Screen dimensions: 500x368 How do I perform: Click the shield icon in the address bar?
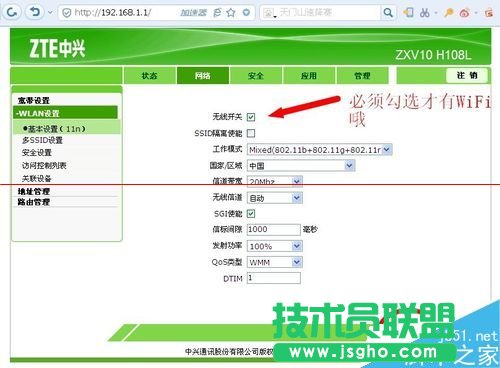67,13
